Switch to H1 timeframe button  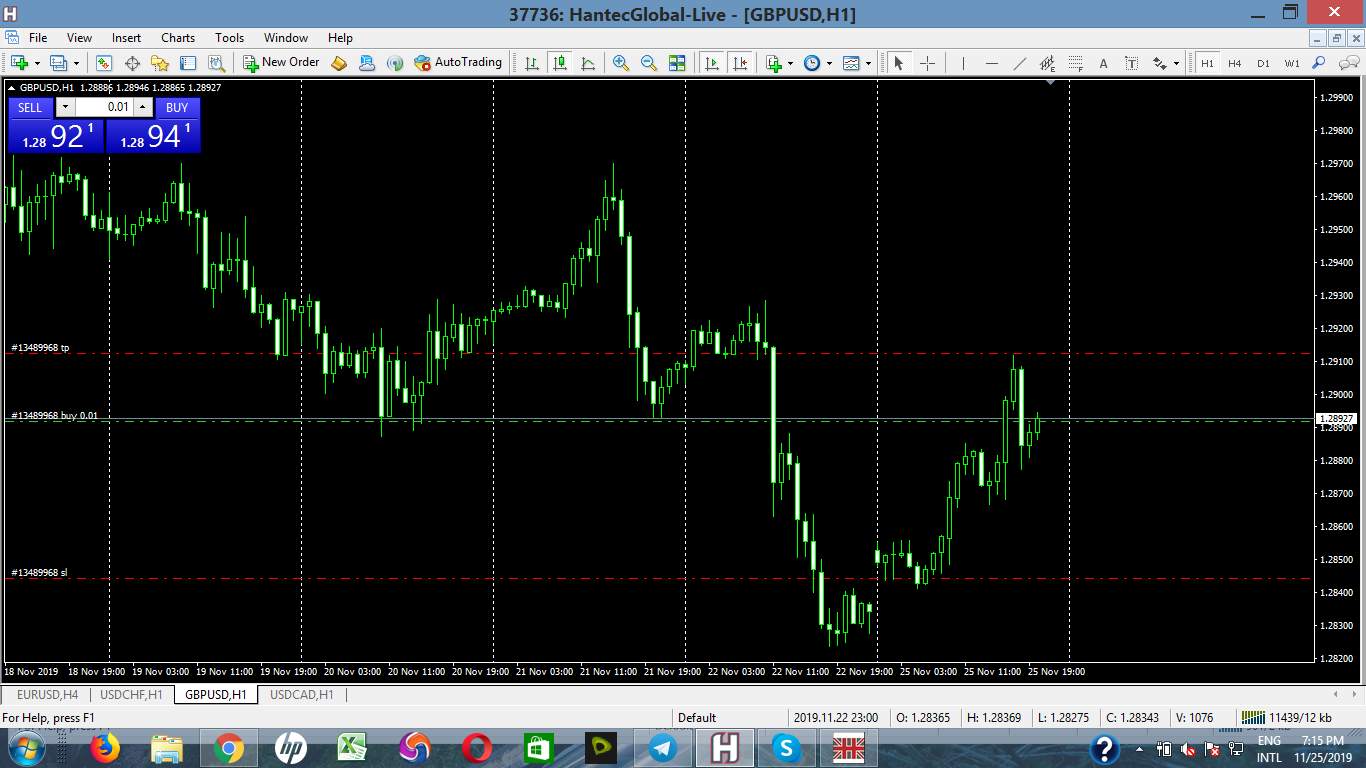[x=1207, y=63]
